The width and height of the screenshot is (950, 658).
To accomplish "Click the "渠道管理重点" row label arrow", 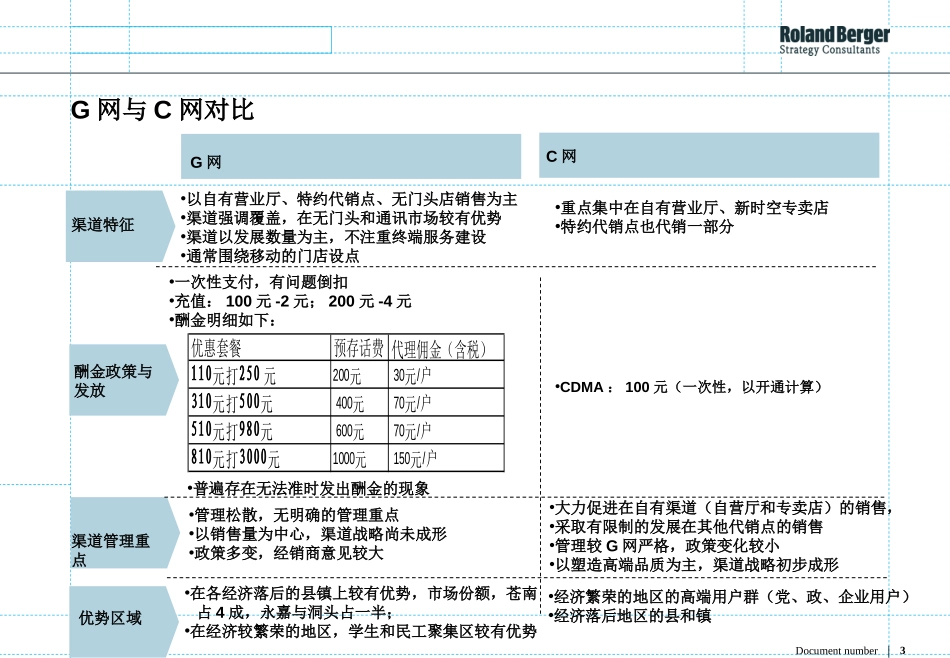I will (x=124, y=533).
